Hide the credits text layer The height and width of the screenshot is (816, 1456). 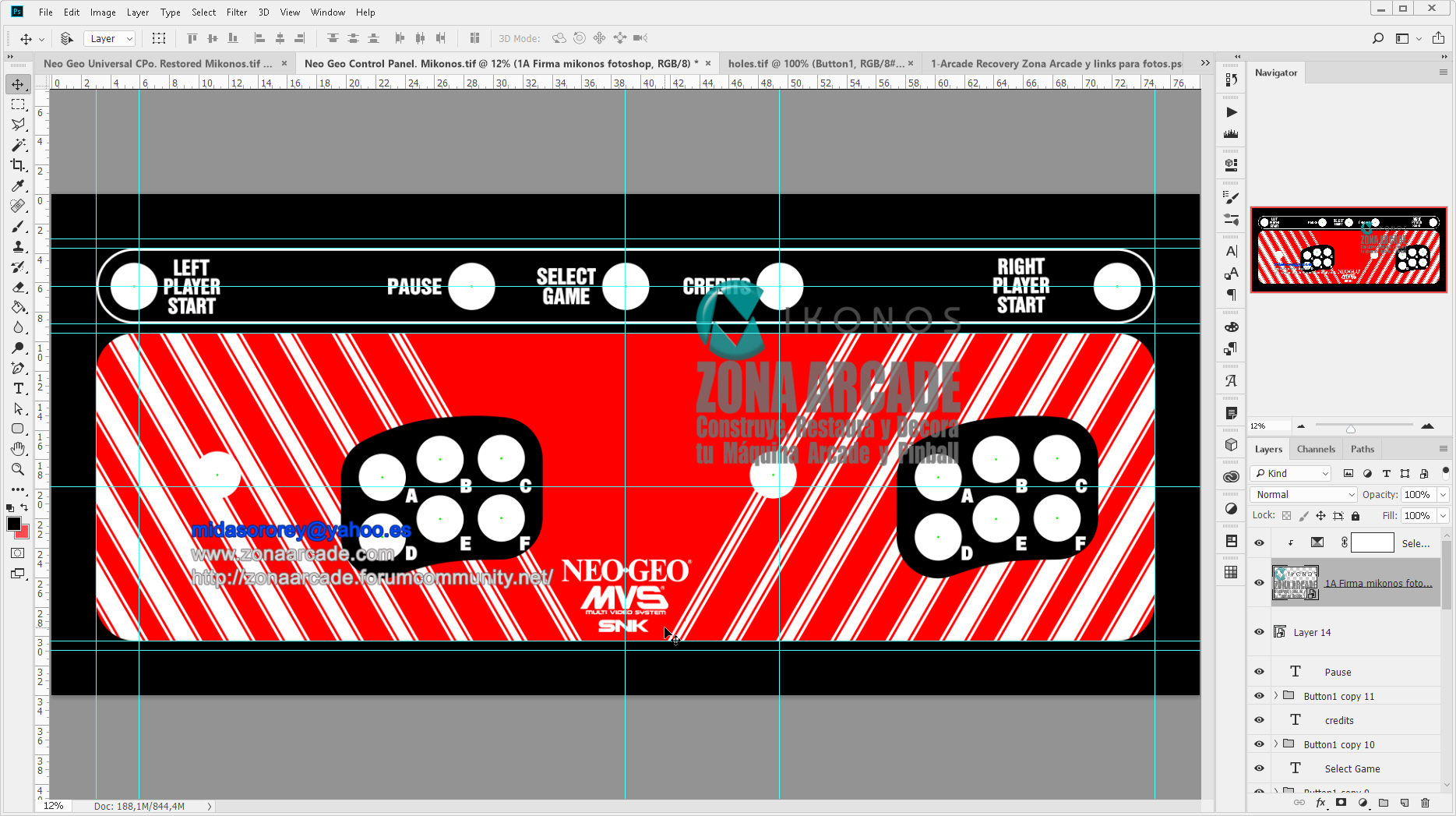coord(1259,719)
